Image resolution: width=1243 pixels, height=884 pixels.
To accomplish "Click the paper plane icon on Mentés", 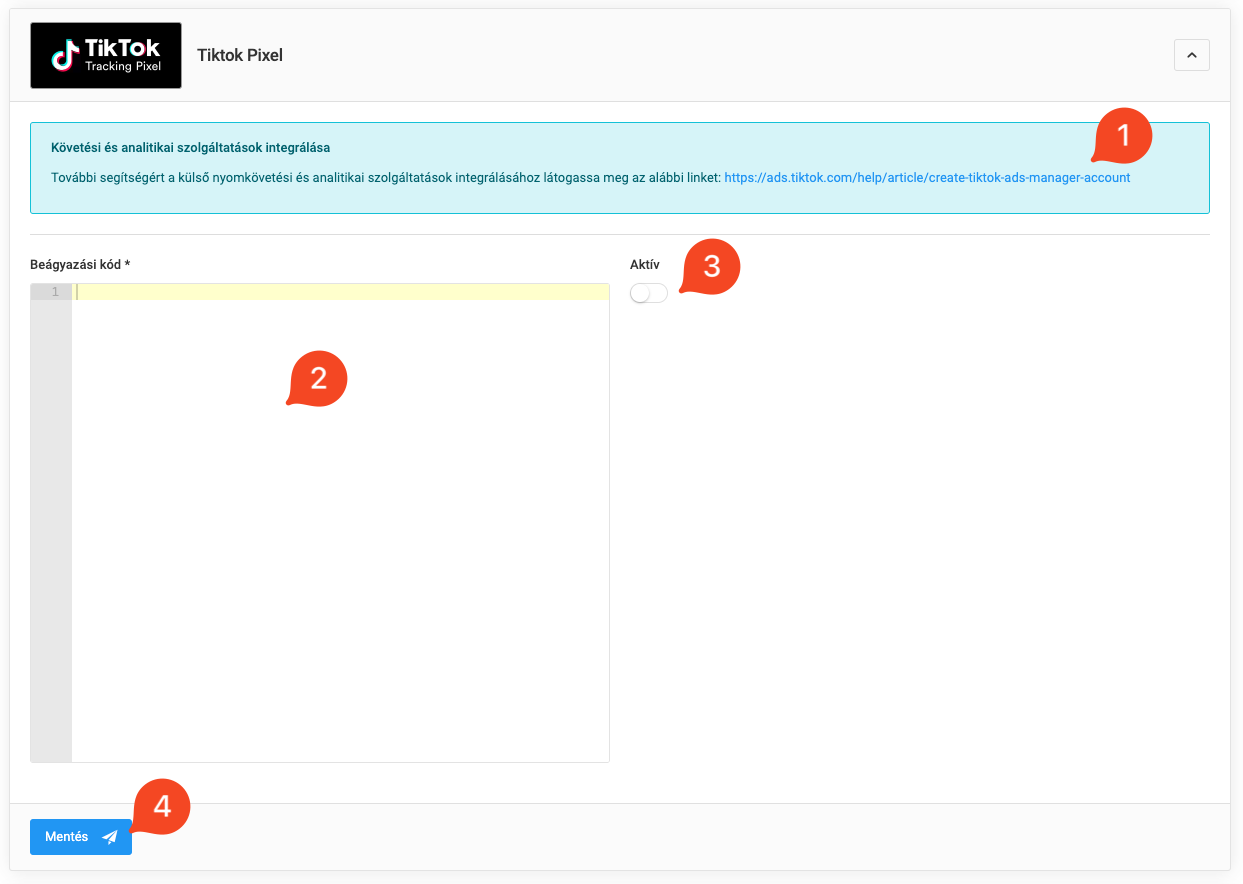I will [110, 837].
